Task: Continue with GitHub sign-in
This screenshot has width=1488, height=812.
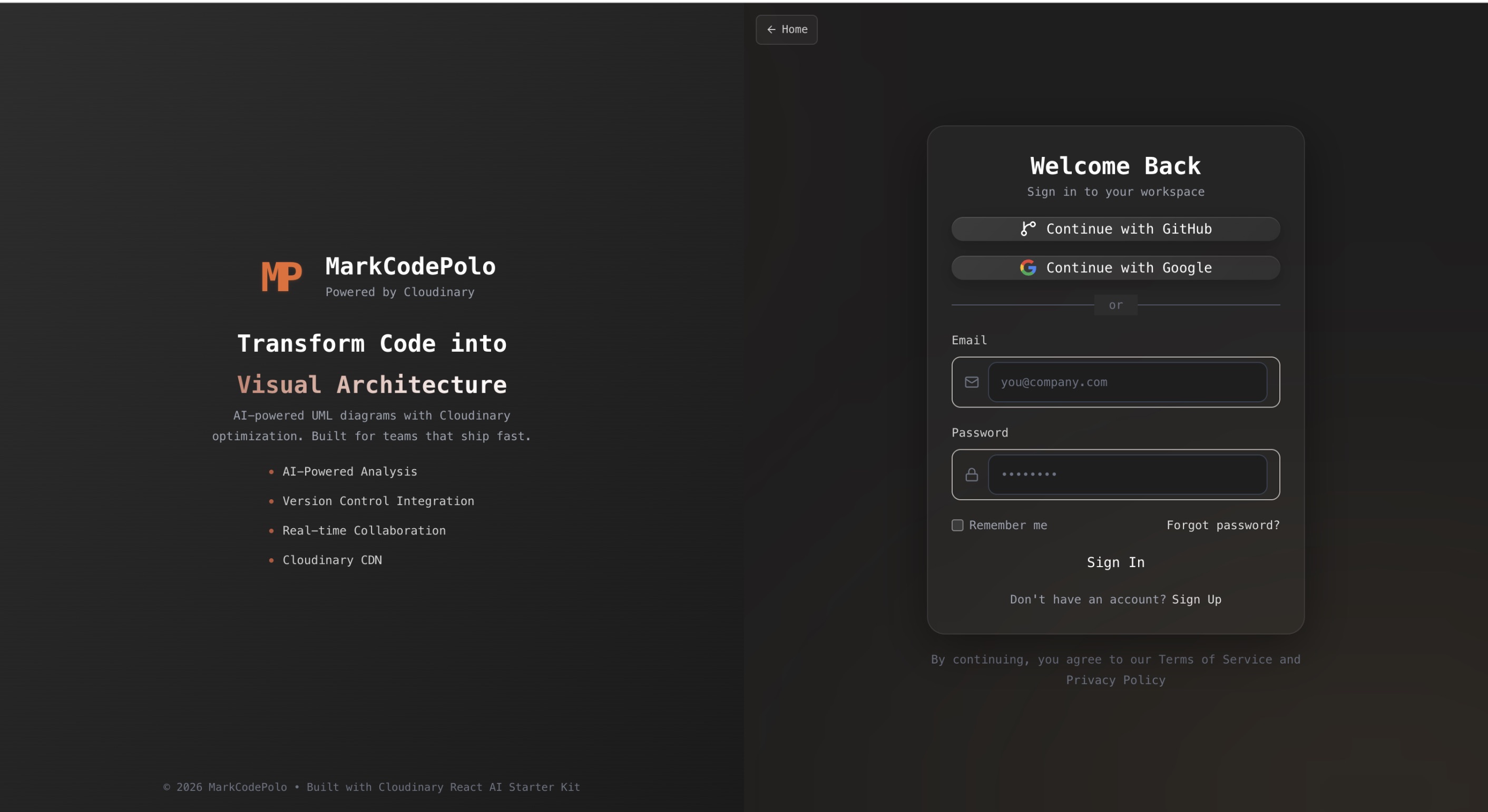Action: point(1115,229)
